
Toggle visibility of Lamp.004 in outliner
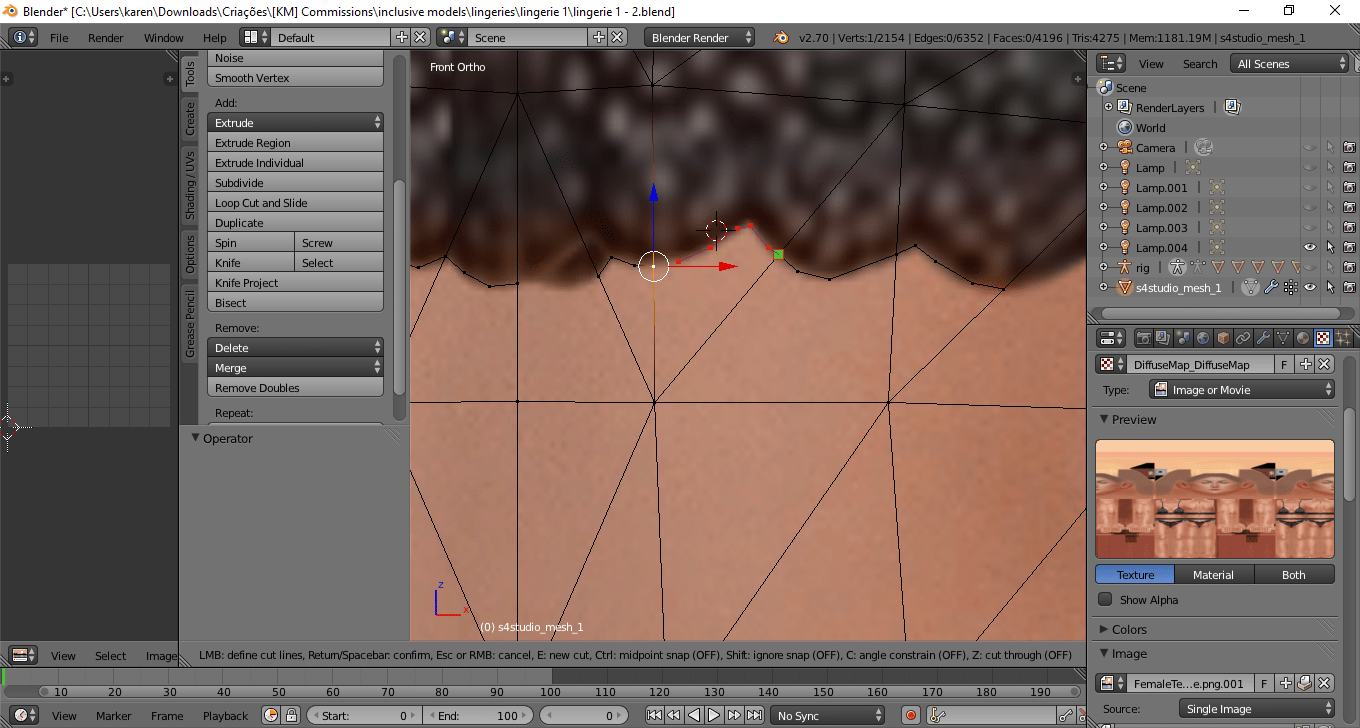coord(1311,247)
